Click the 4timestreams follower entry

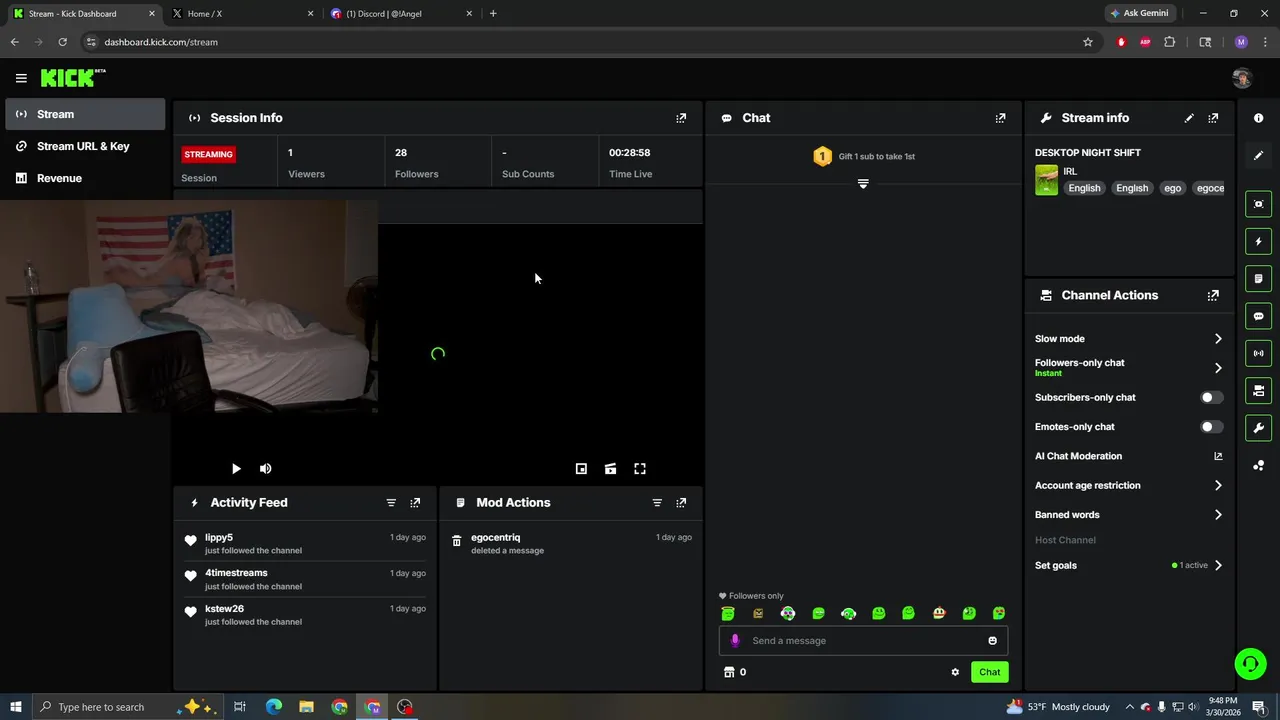(305, 579)
